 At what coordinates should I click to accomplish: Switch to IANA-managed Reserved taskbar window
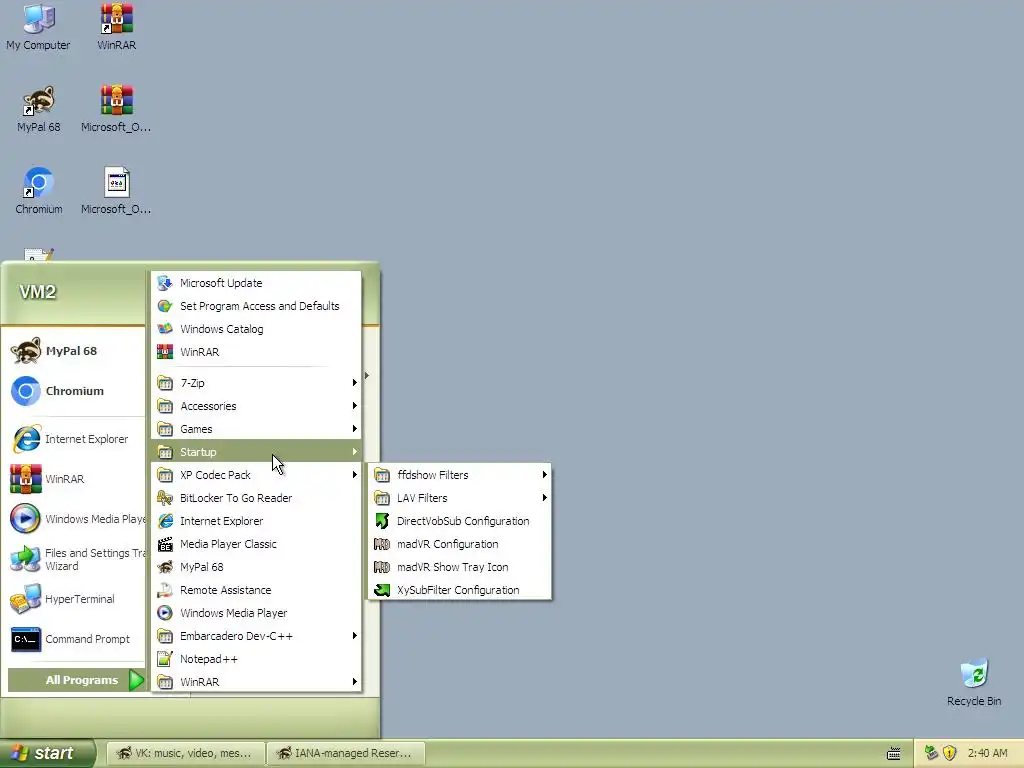coord(346,753)
